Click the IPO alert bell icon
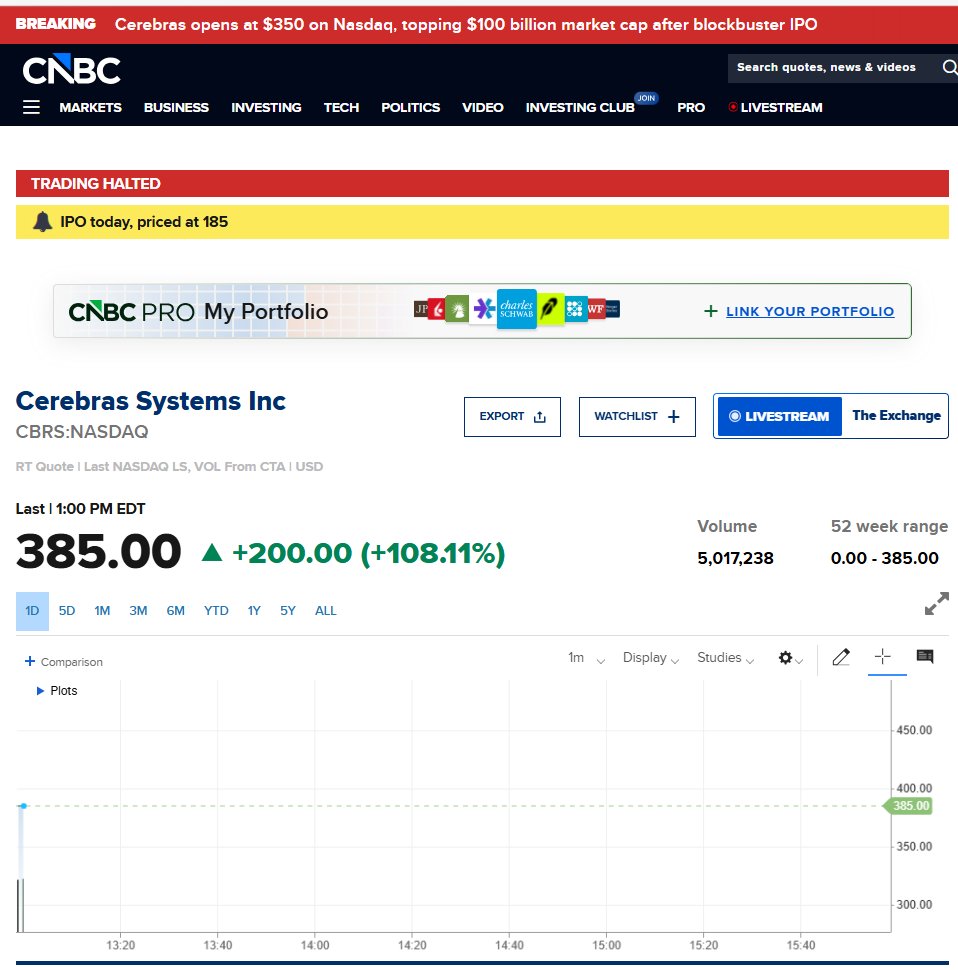The image size is (958, 970). [42, 221]
